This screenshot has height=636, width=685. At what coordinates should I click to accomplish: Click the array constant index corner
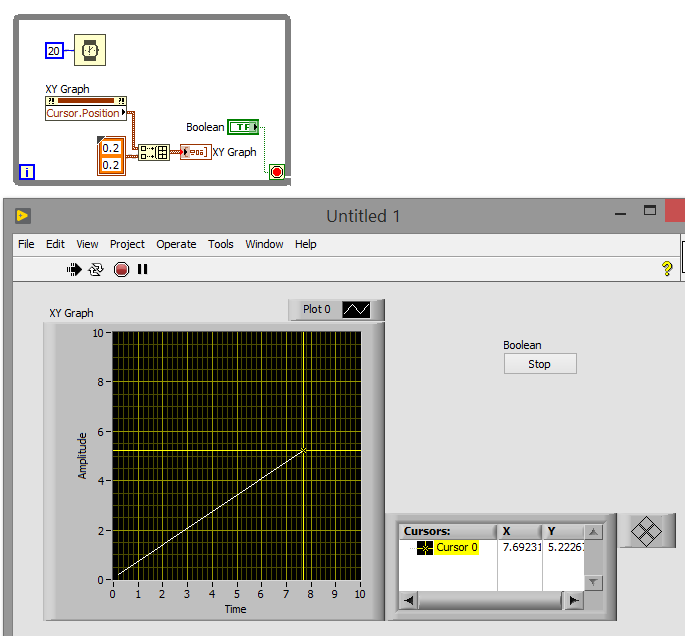(100, 140)
